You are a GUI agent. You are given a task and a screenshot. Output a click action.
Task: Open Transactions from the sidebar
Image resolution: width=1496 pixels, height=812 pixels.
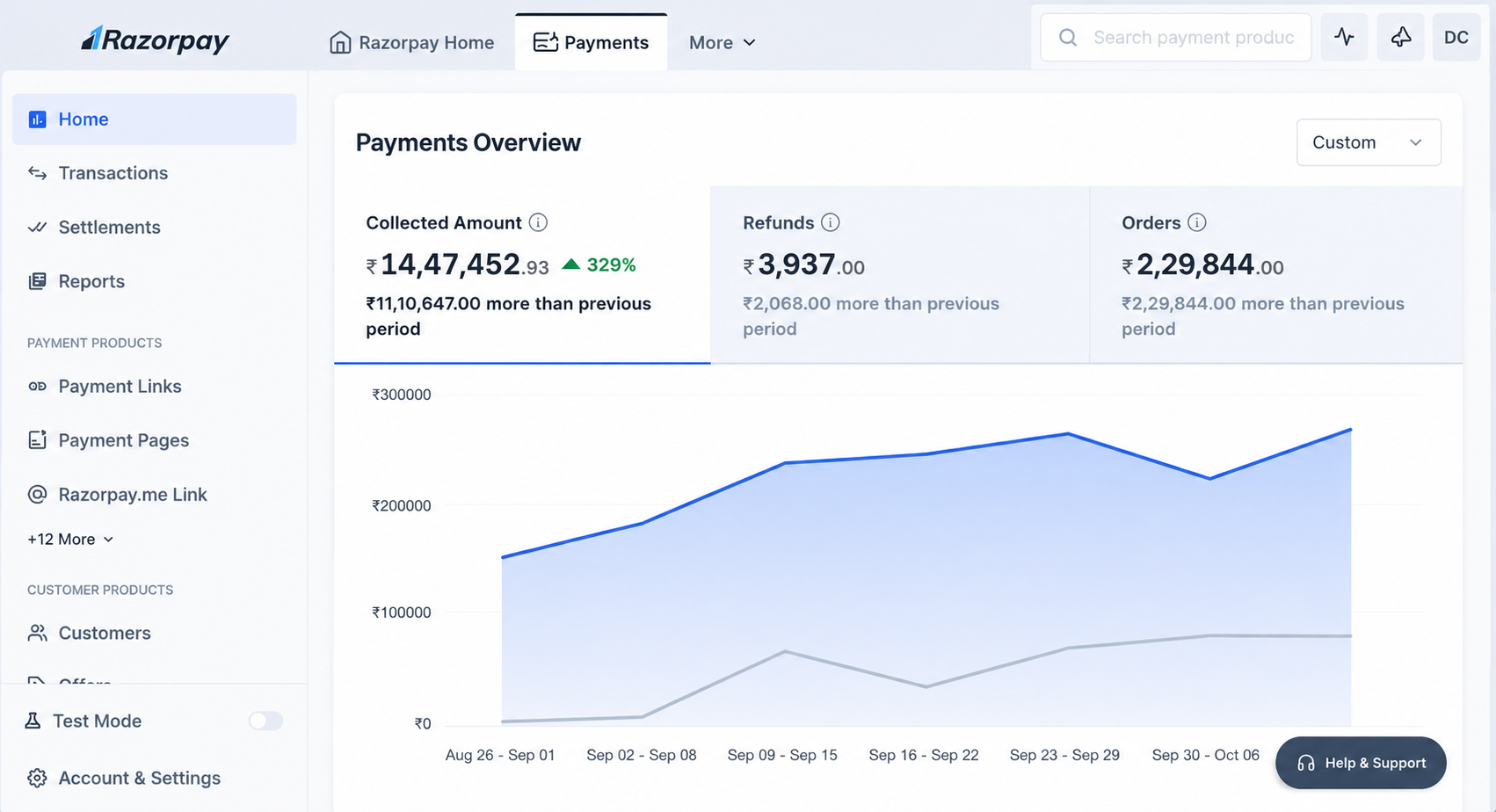(x=154, y=173)
